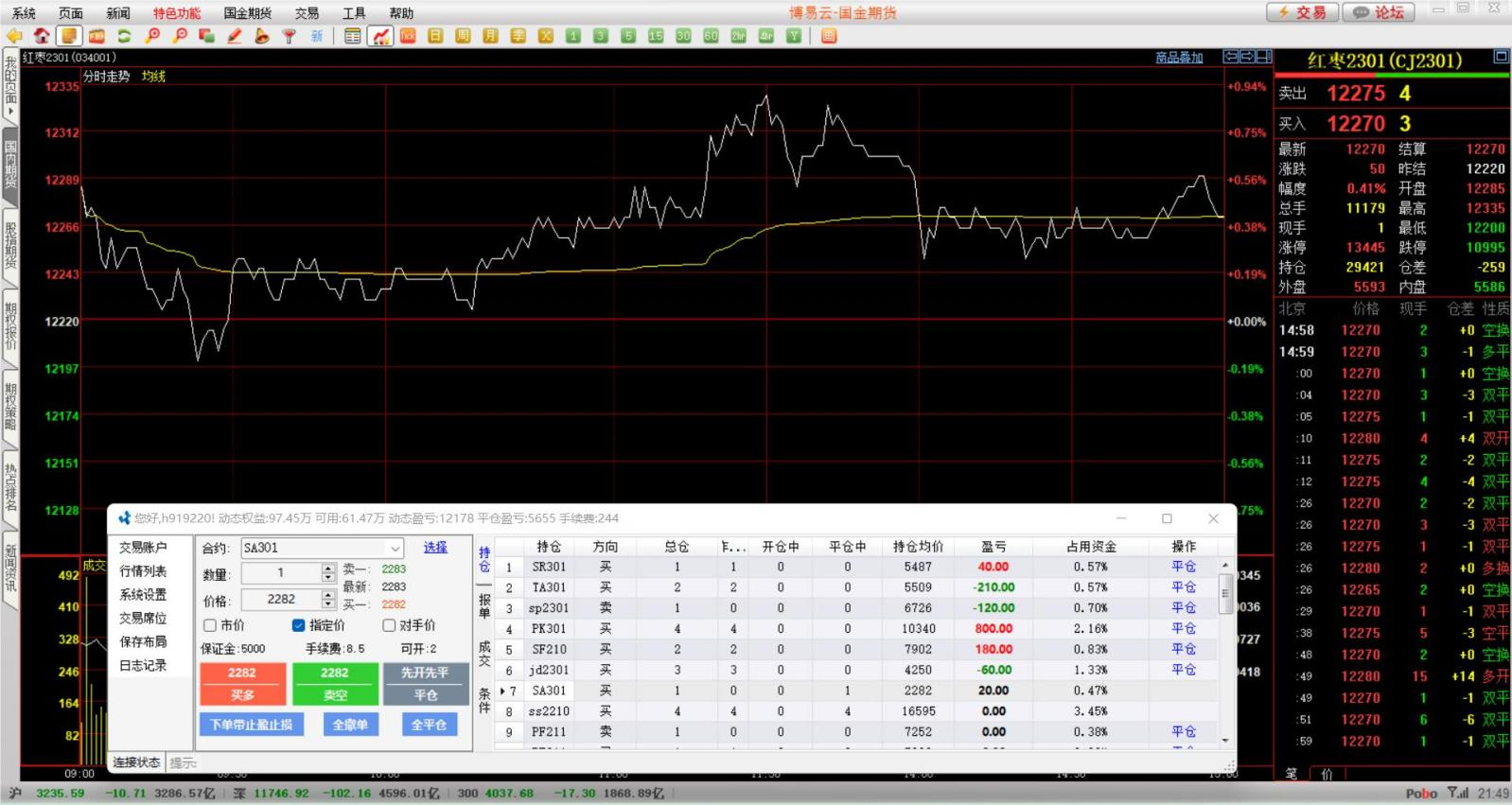1512x805 pixels.
Task: Open the 论坛 forum button
Action: 1380,12
